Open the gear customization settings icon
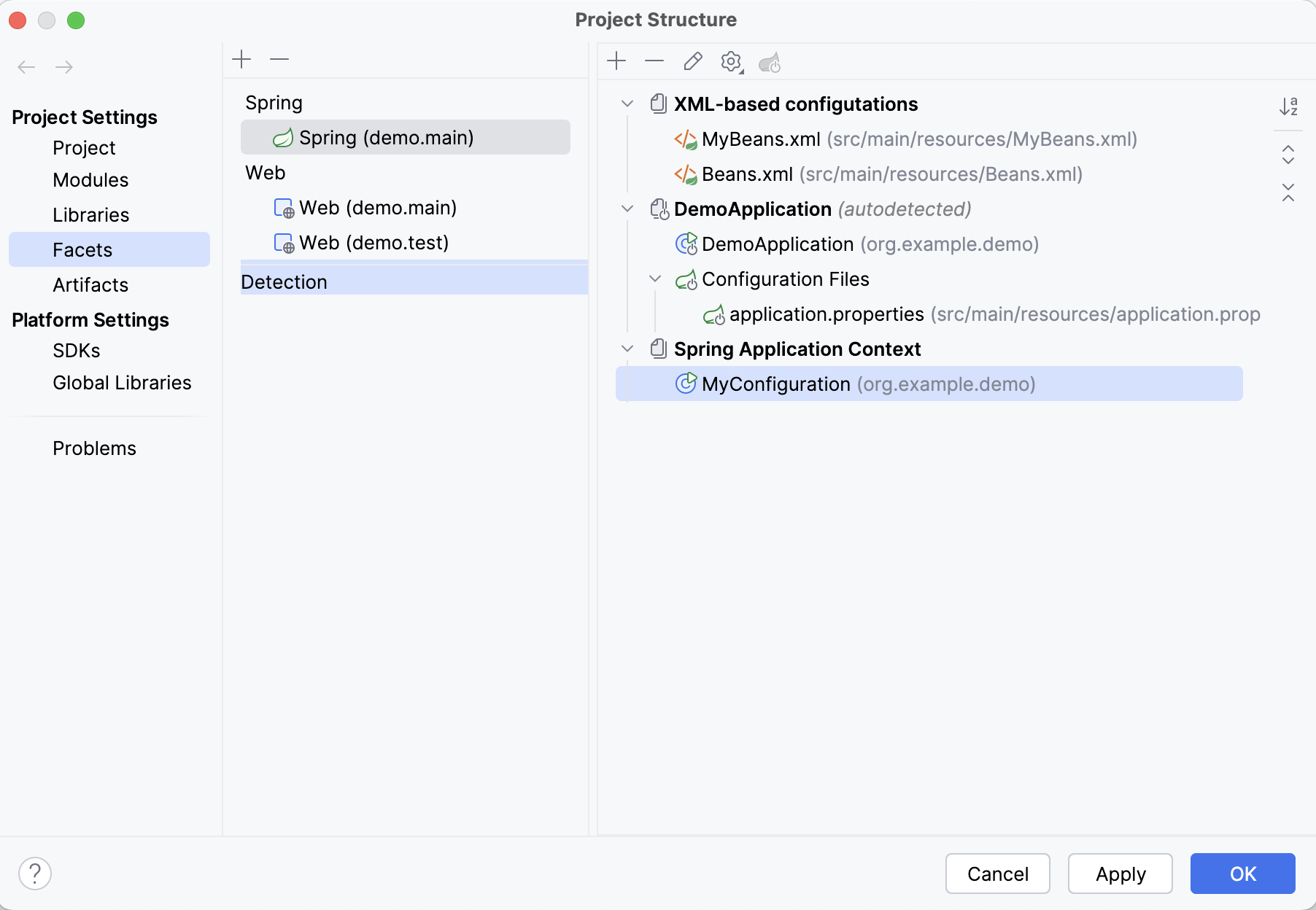This screenshot has height=910, width=1316. coord(731,61)
